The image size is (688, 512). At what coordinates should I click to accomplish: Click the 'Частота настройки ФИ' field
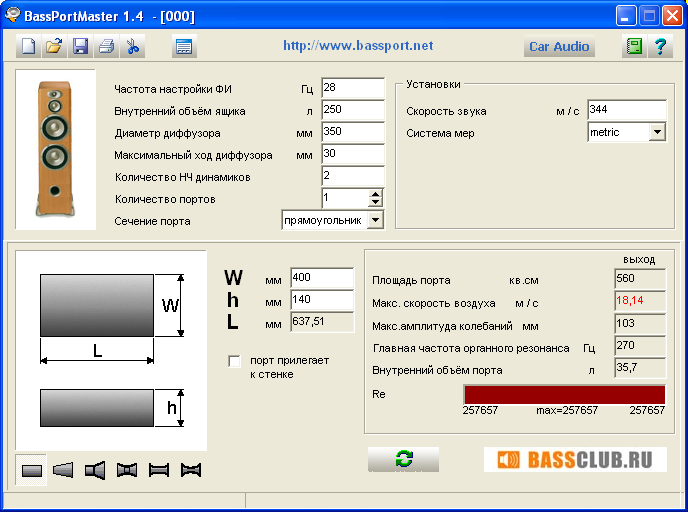point(353,88)
